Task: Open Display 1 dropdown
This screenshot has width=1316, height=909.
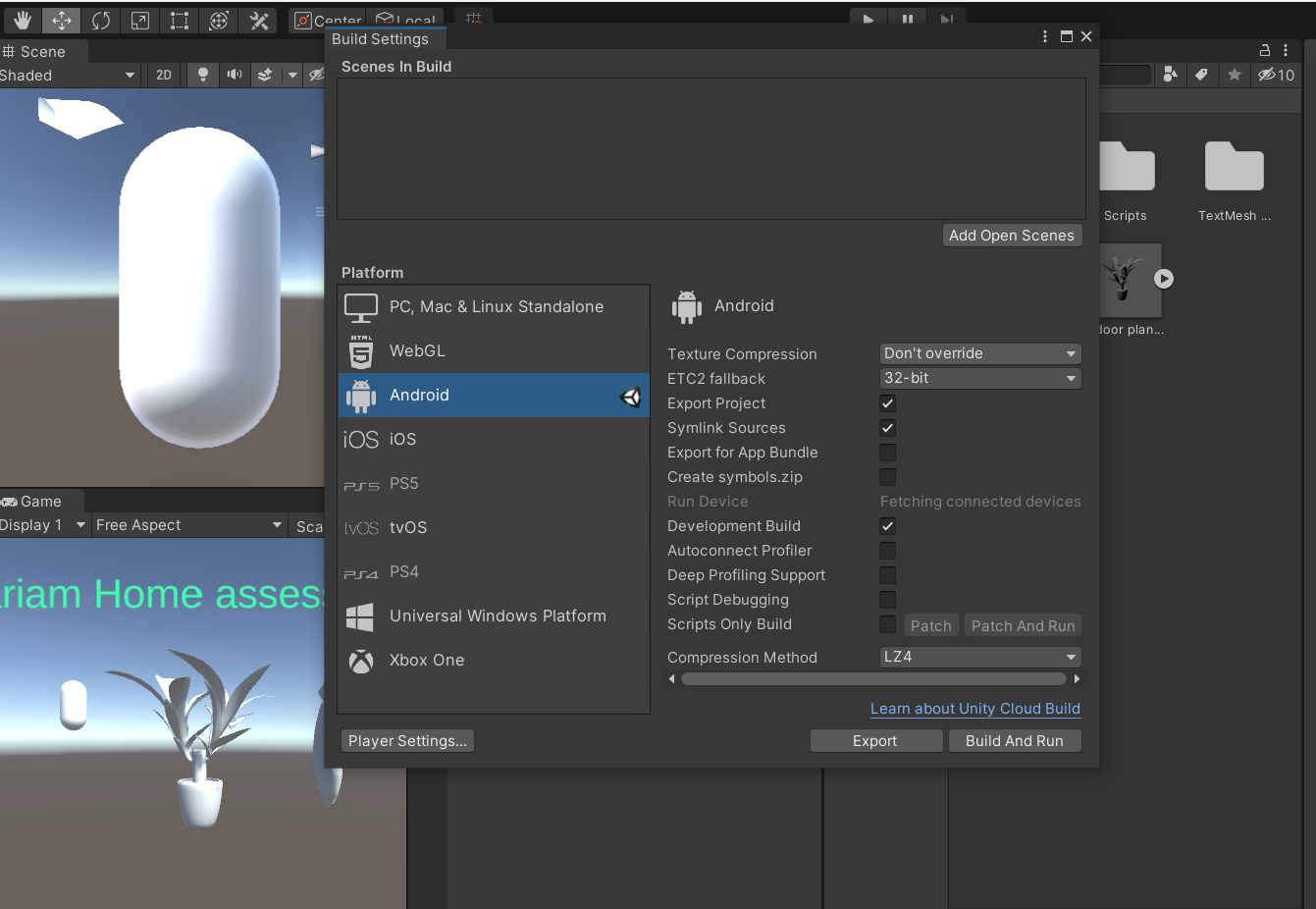Action: click(43, 525)
